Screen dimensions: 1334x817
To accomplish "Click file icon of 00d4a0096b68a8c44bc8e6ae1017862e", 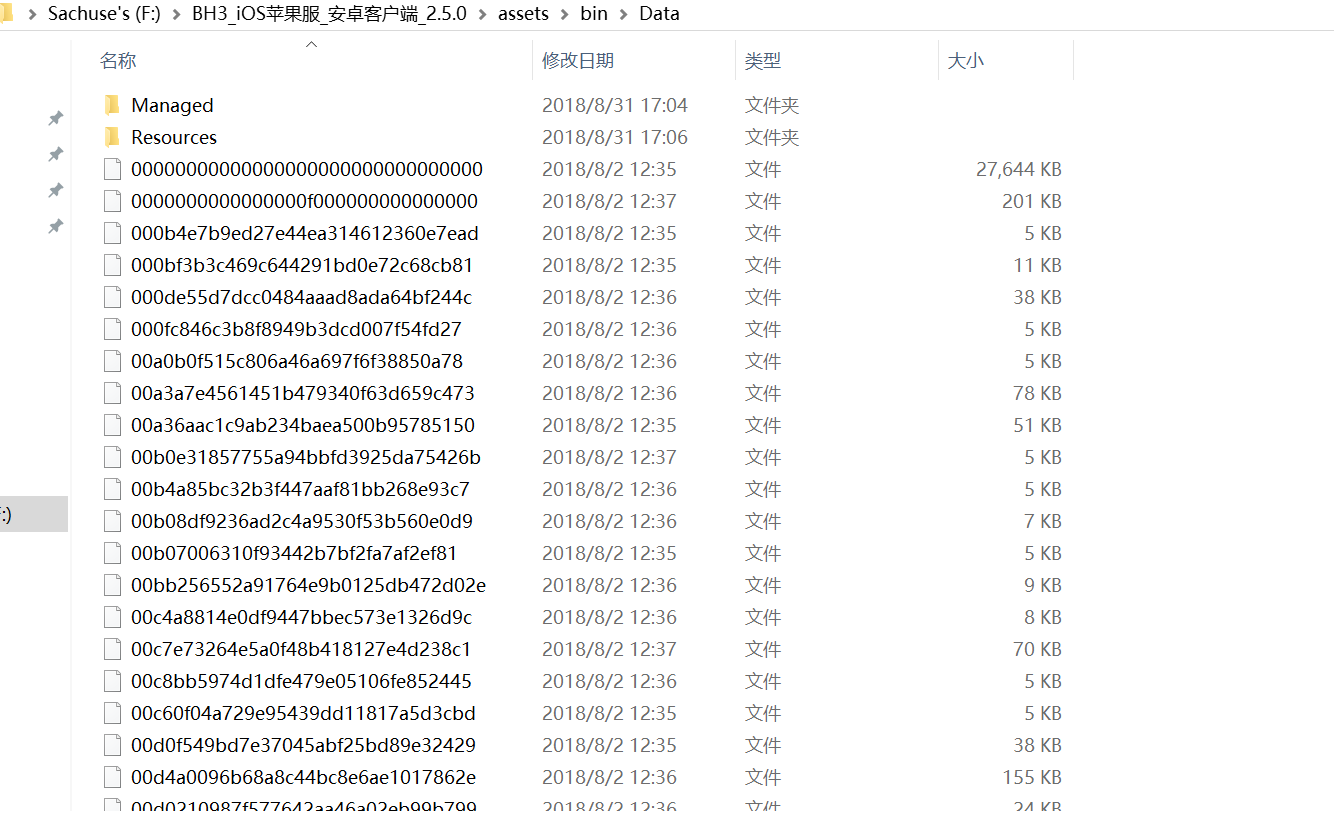I will tap(113, 777).
